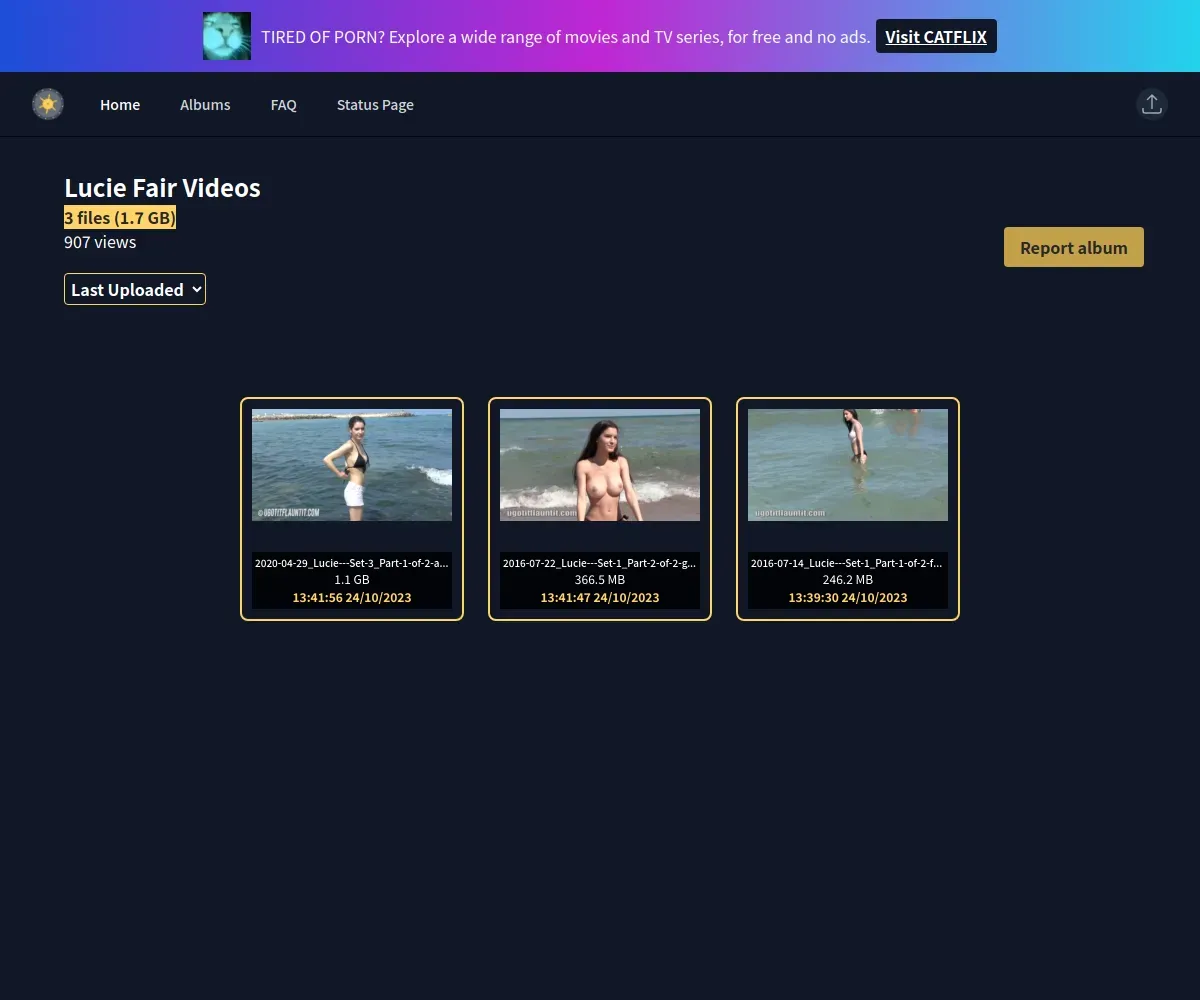
Task: Click the 1.1 GB file size text
Action: (352, 580)
